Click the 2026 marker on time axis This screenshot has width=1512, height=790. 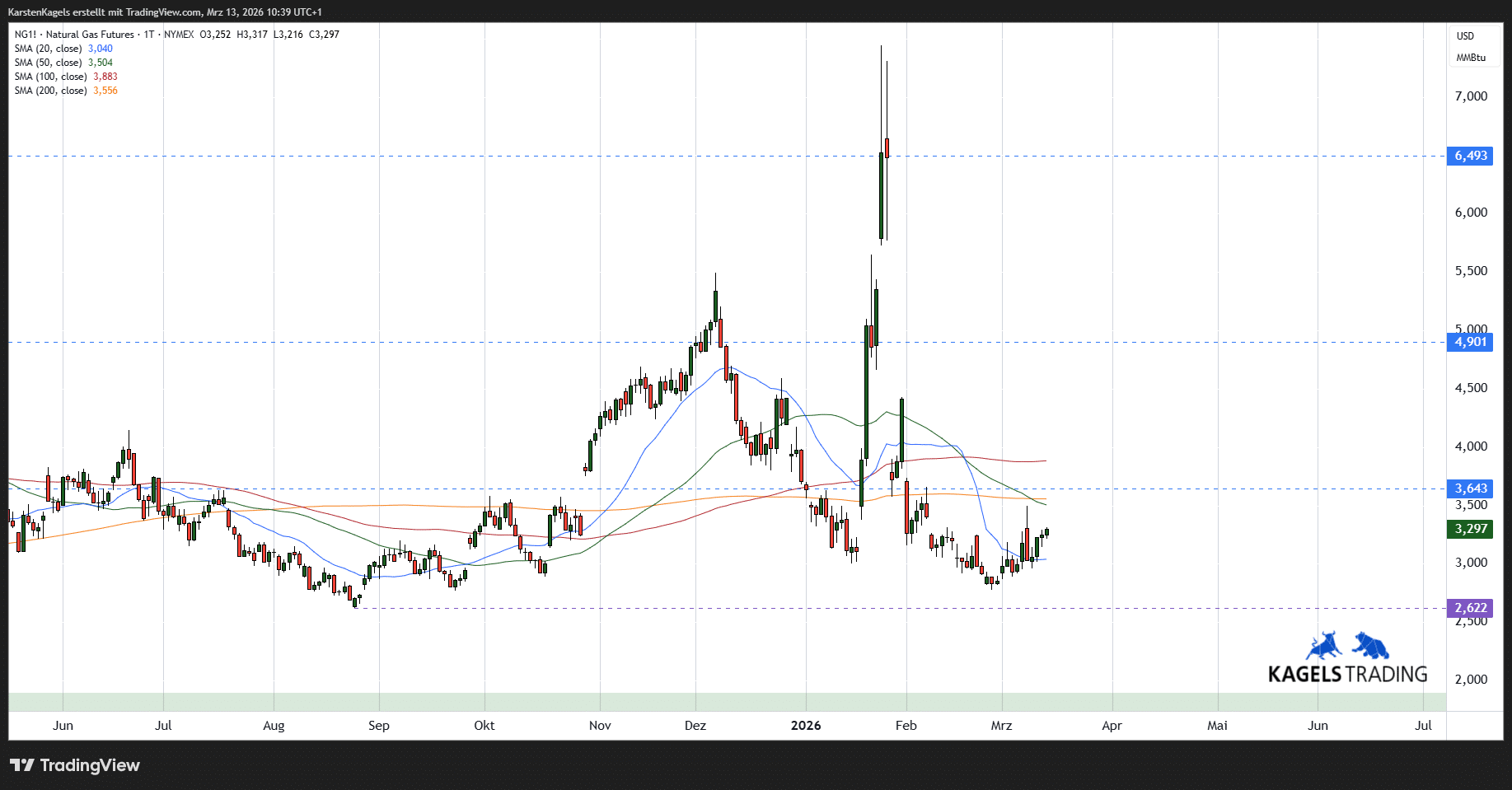click(805, 726)
